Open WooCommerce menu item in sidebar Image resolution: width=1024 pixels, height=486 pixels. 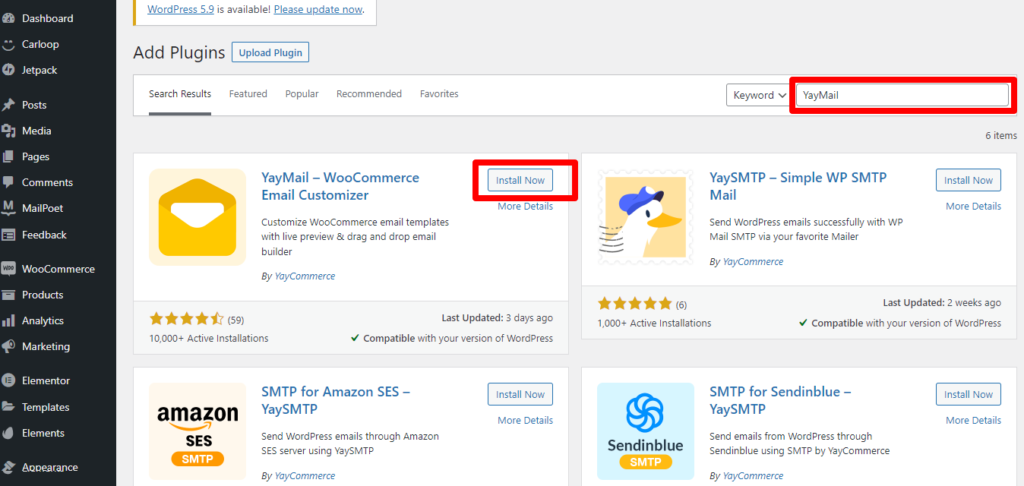tap(58, 268)
